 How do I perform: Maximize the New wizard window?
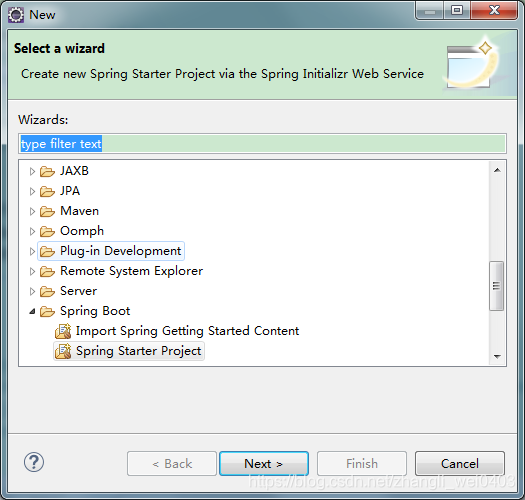(x=457, y=10)
